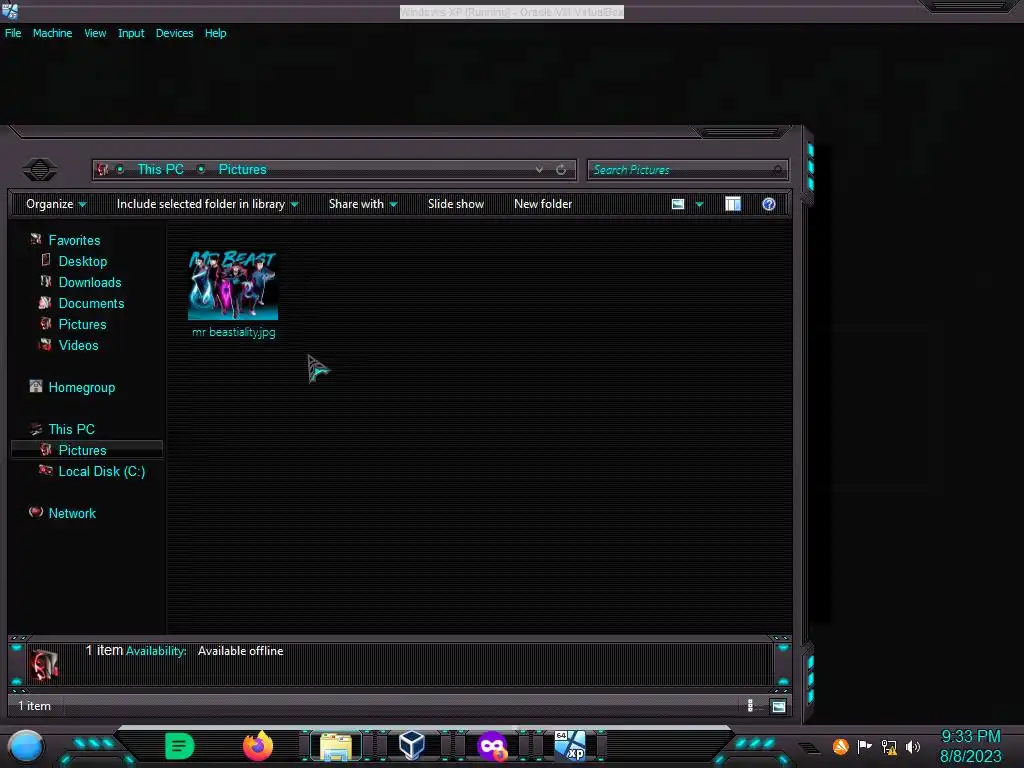Open Explorer help via question mark

click(x=769, y=204)
